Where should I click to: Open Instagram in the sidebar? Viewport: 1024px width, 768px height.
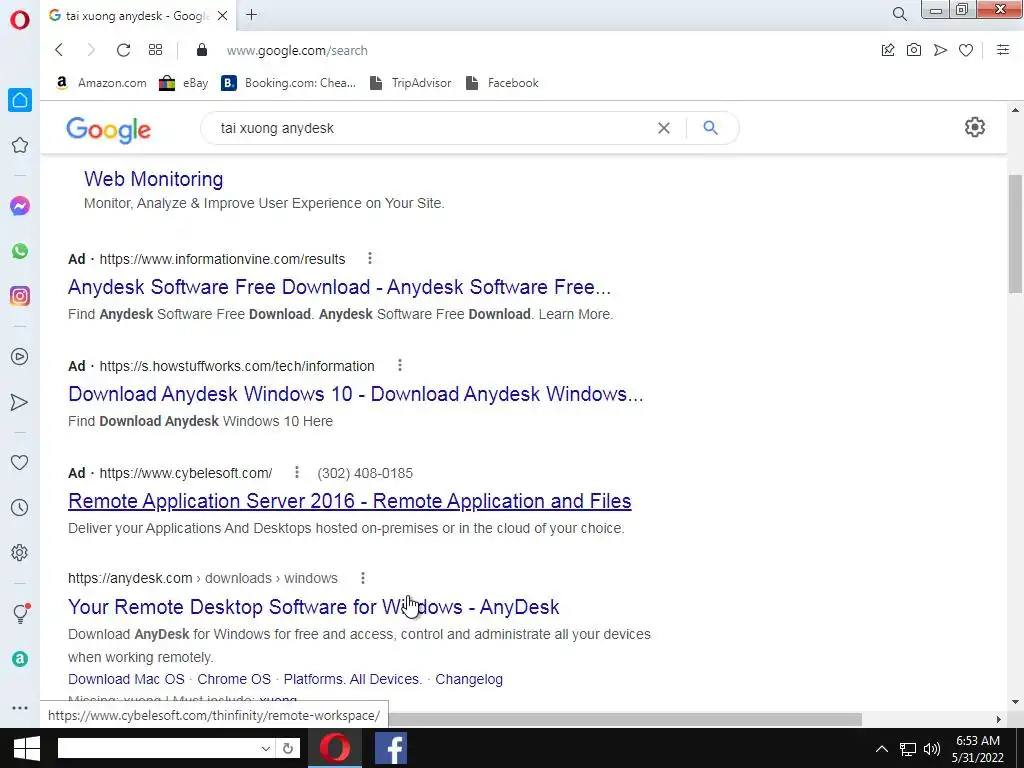[x=20, y=296]
